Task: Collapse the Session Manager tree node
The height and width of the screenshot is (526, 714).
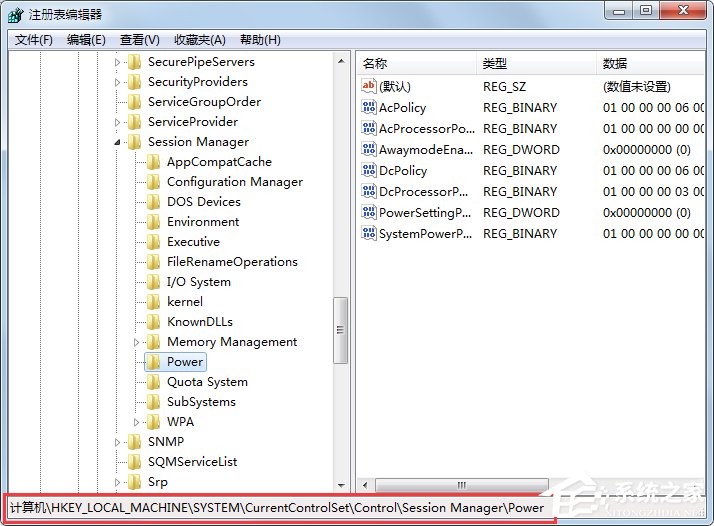Action: (117, 142)
